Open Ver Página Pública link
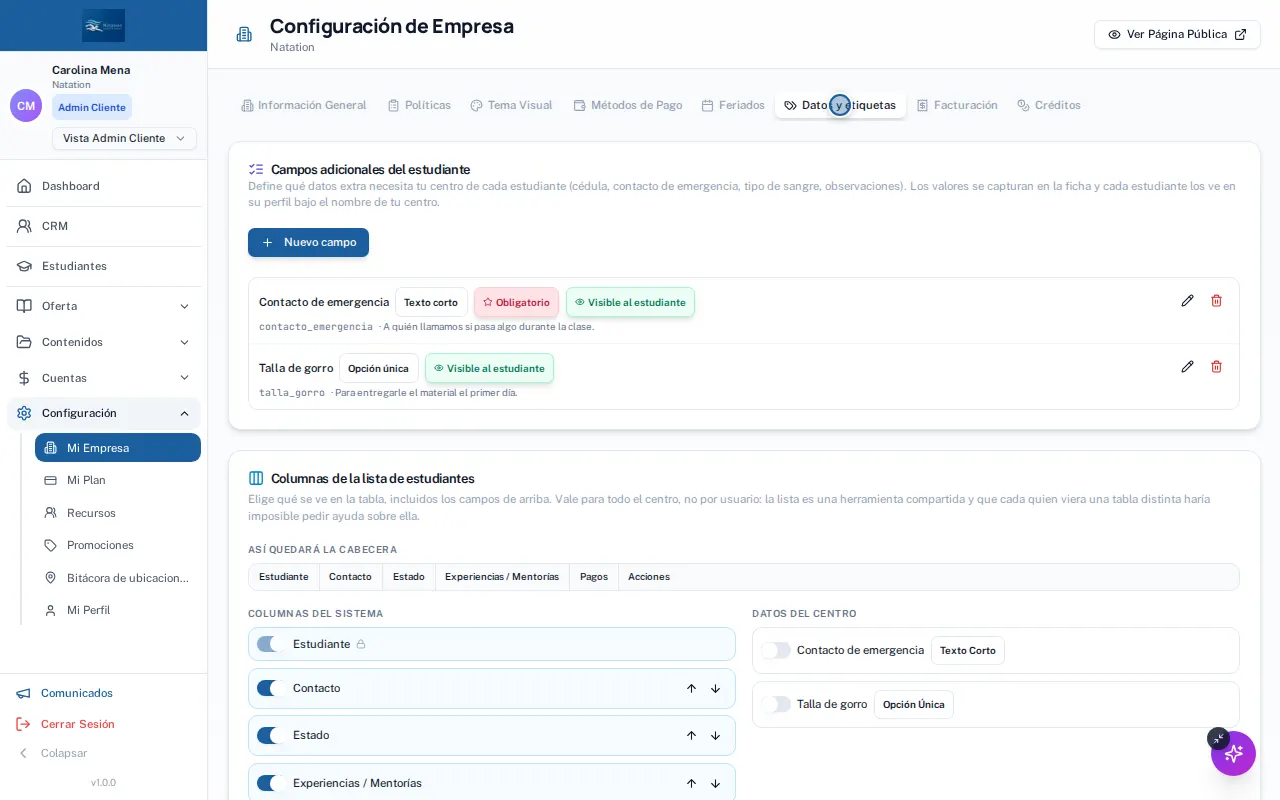 pos(1177,34)
